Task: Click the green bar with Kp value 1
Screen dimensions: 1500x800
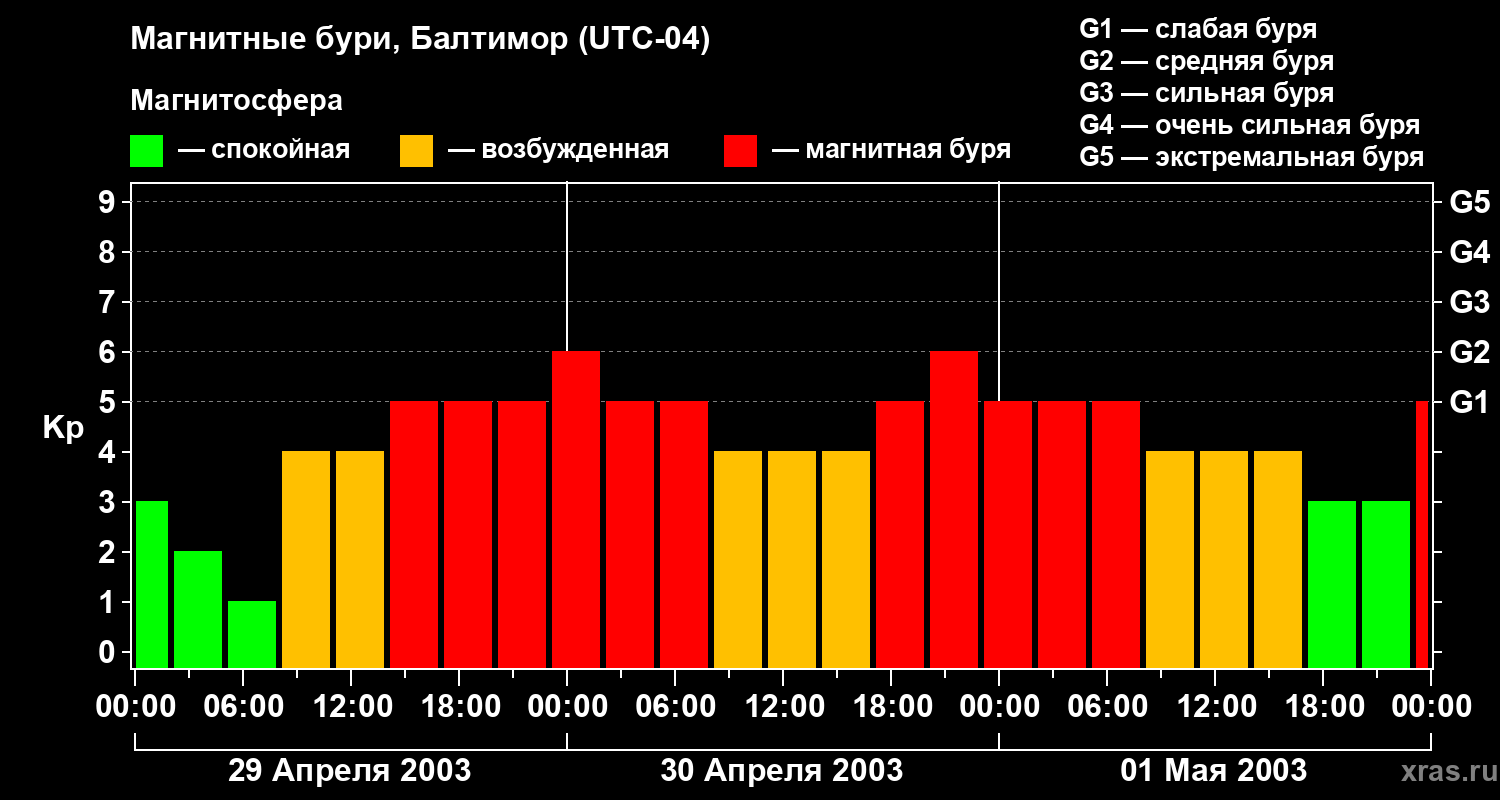Action: pos(252,634)
